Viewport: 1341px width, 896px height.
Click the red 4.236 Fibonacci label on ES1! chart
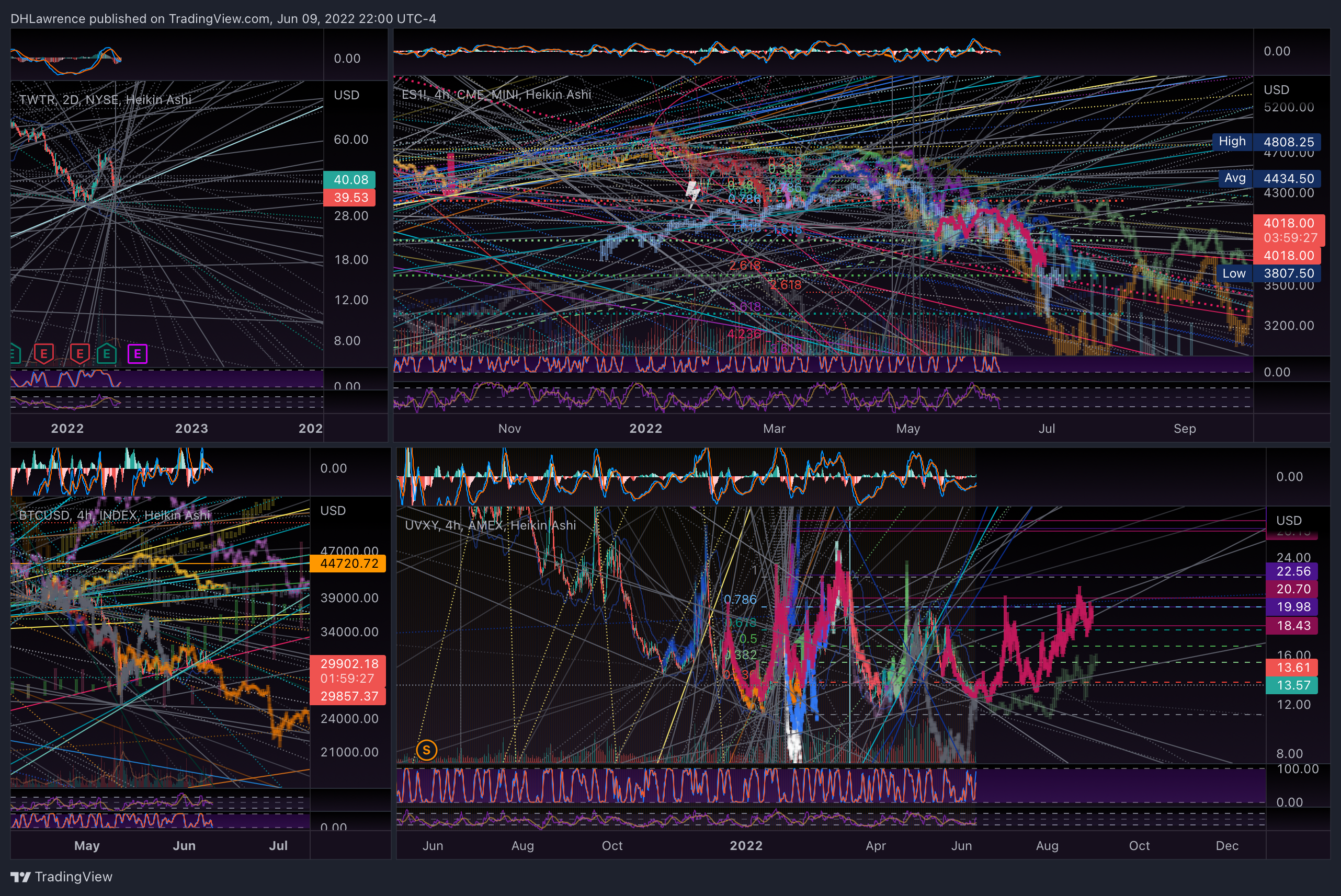[x=744, y=334]
